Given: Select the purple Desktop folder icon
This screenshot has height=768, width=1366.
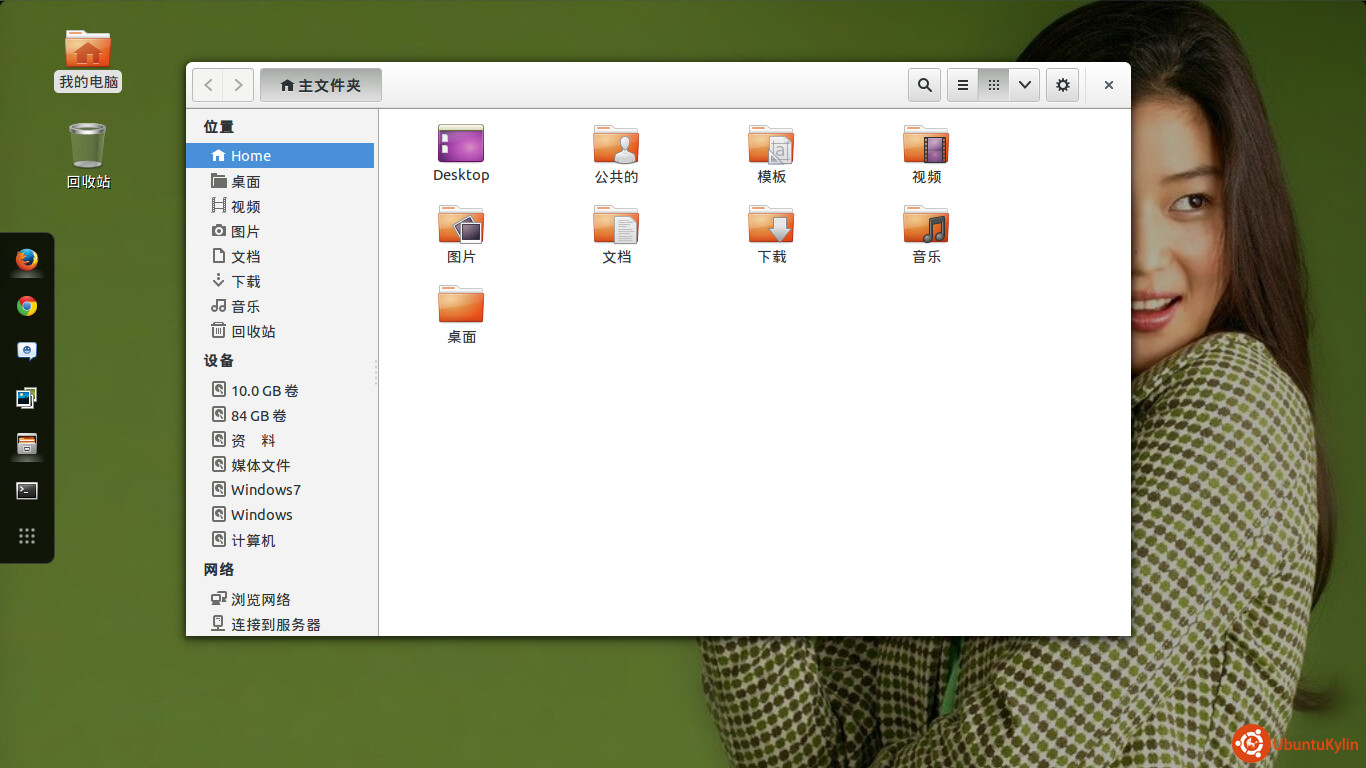Looking at the screenshot, I should pyautogui.click(x=461, y=153).
